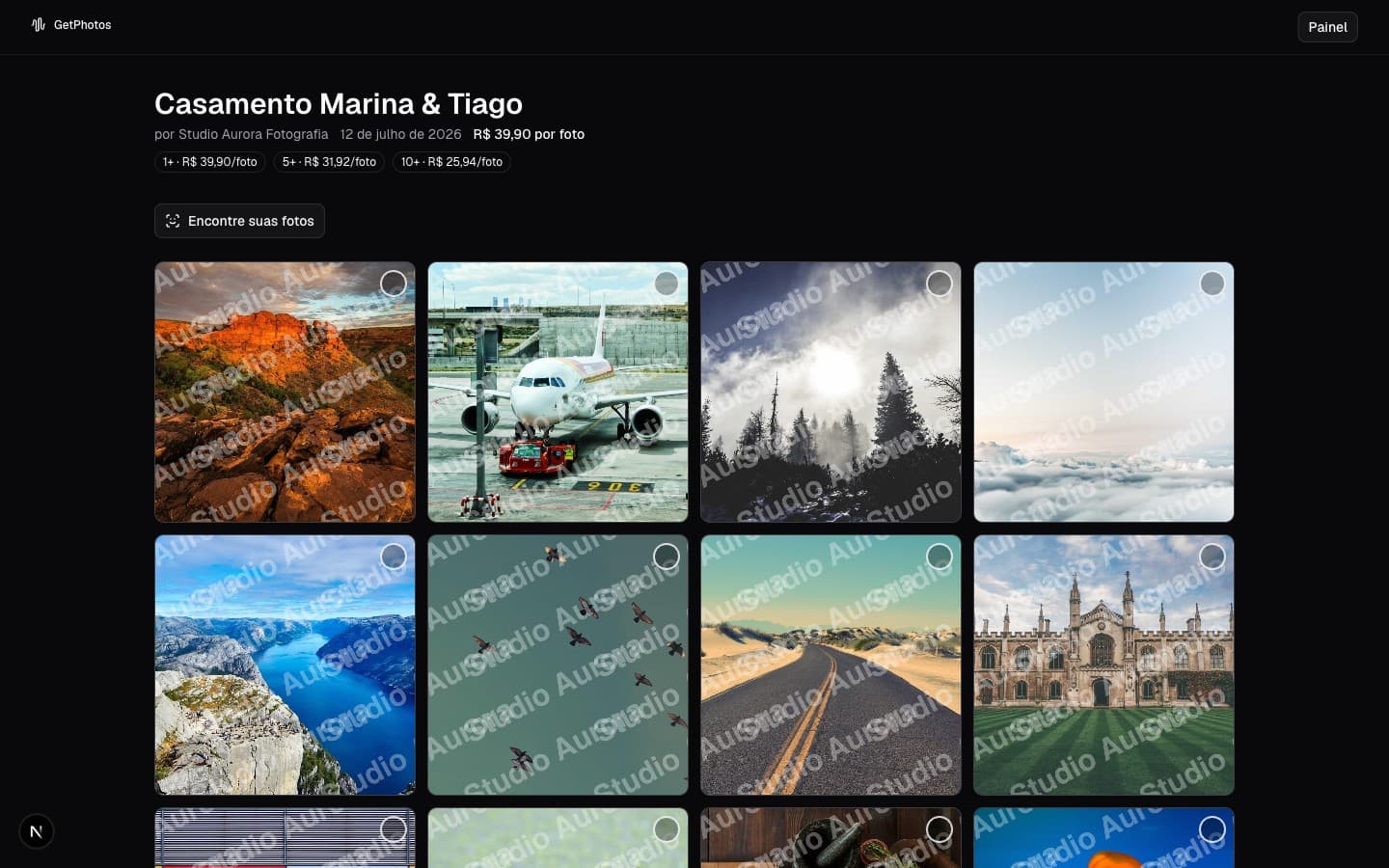
Task: Click the 1+ · R$ 39,90/foto price tier
Action: coord(210,162)
